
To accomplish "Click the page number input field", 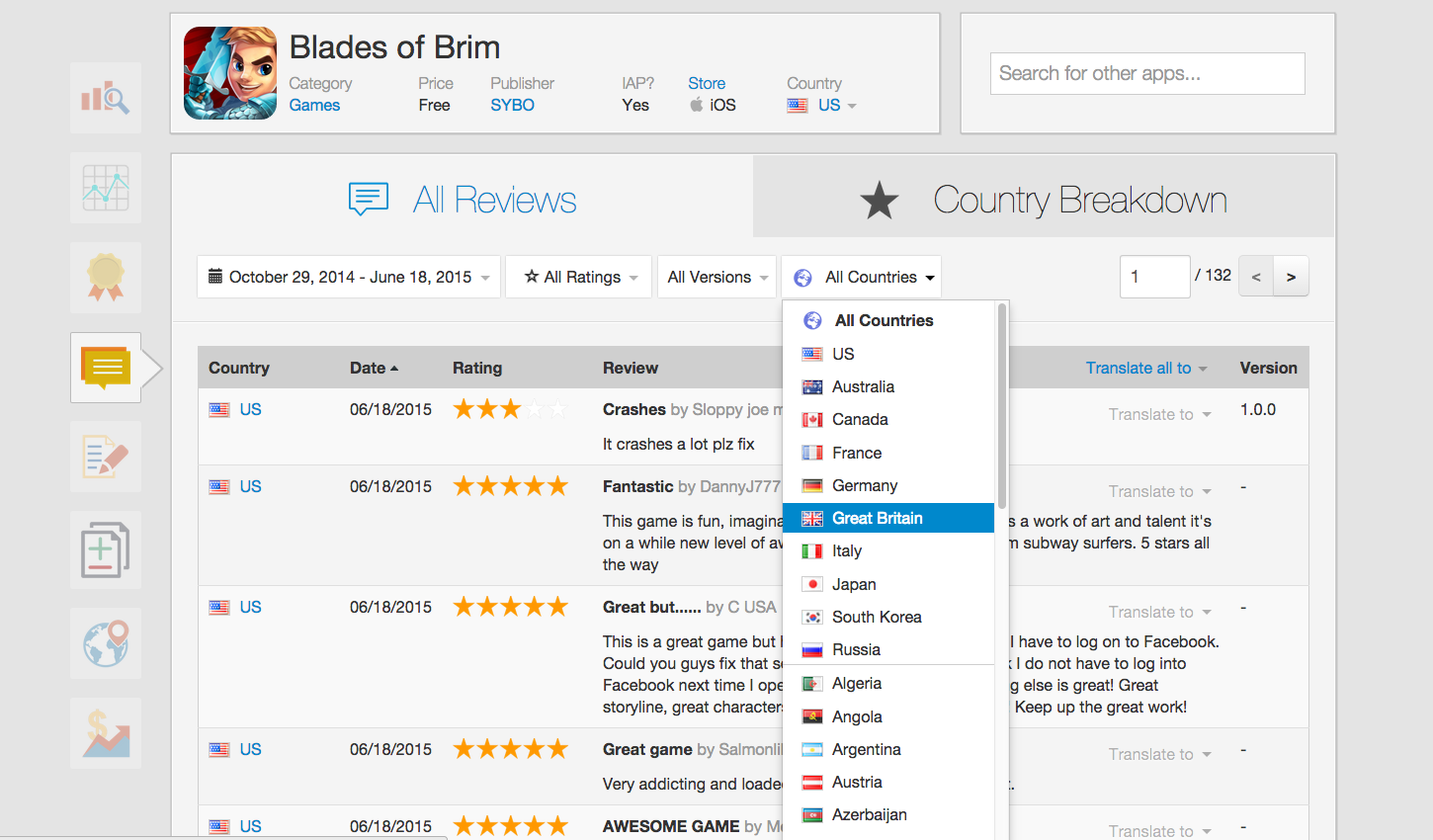I will pos(1154,277).
